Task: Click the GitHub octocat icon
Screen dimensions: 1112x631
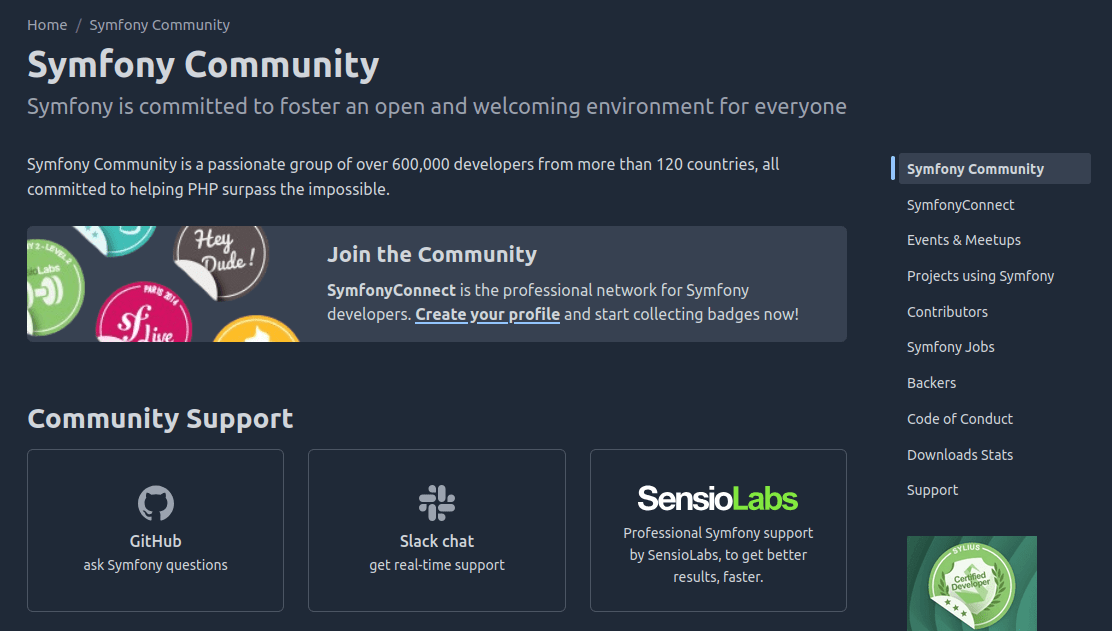Action: click(155, 503)
